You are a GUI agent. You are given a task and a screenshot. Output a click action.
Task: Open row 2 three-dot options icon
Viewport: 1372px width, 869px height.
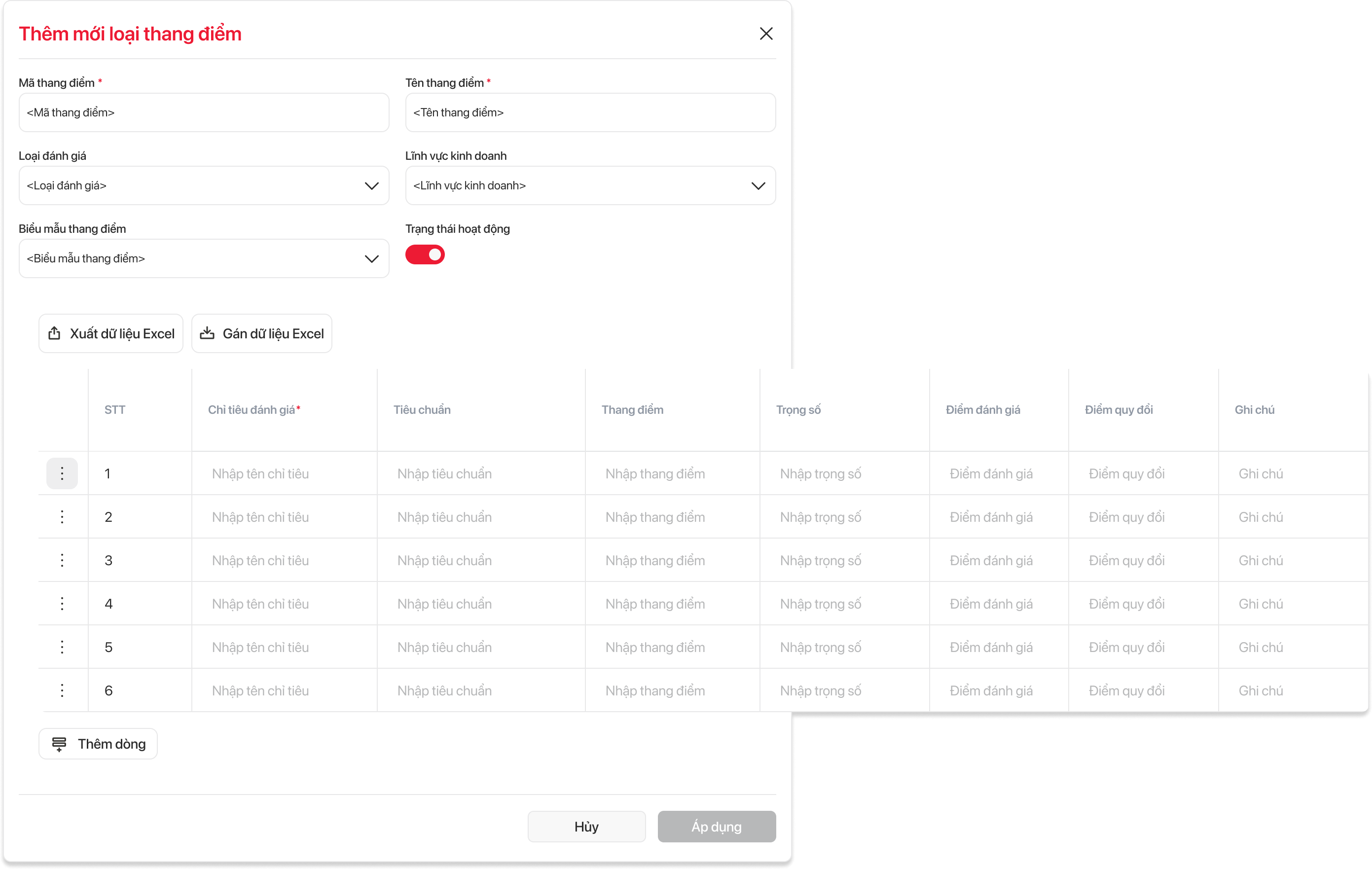pyautogui.click(x=62, y=517)
